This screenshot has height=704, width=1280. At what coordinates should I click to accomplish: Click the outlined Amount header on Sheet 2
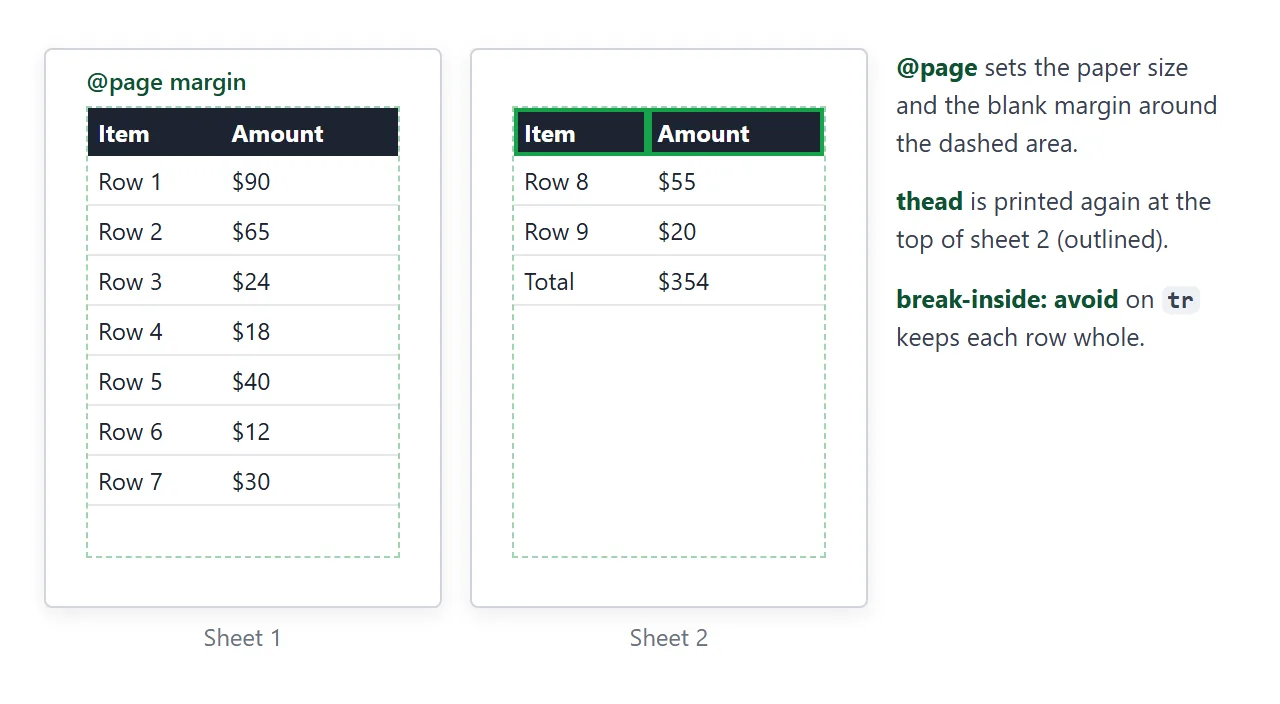(x=736, y=133)
